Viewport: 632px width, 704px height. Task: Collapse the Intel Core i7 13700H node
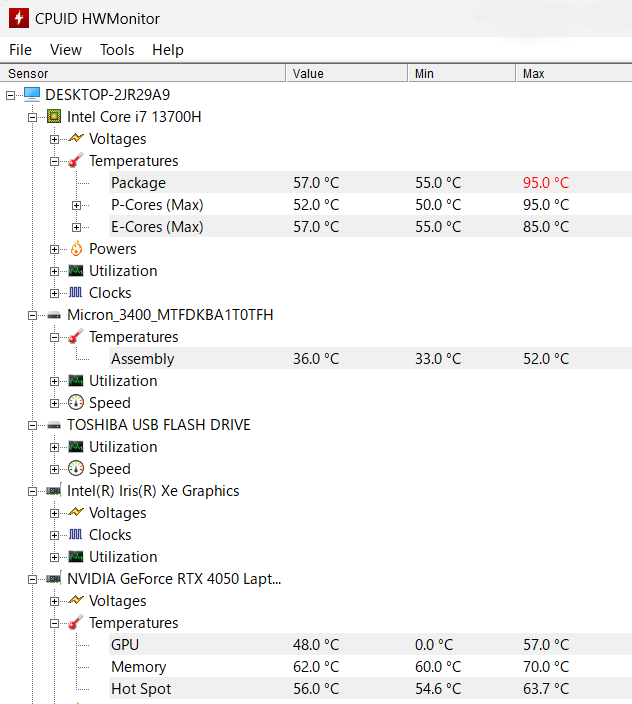click(32, 117)
